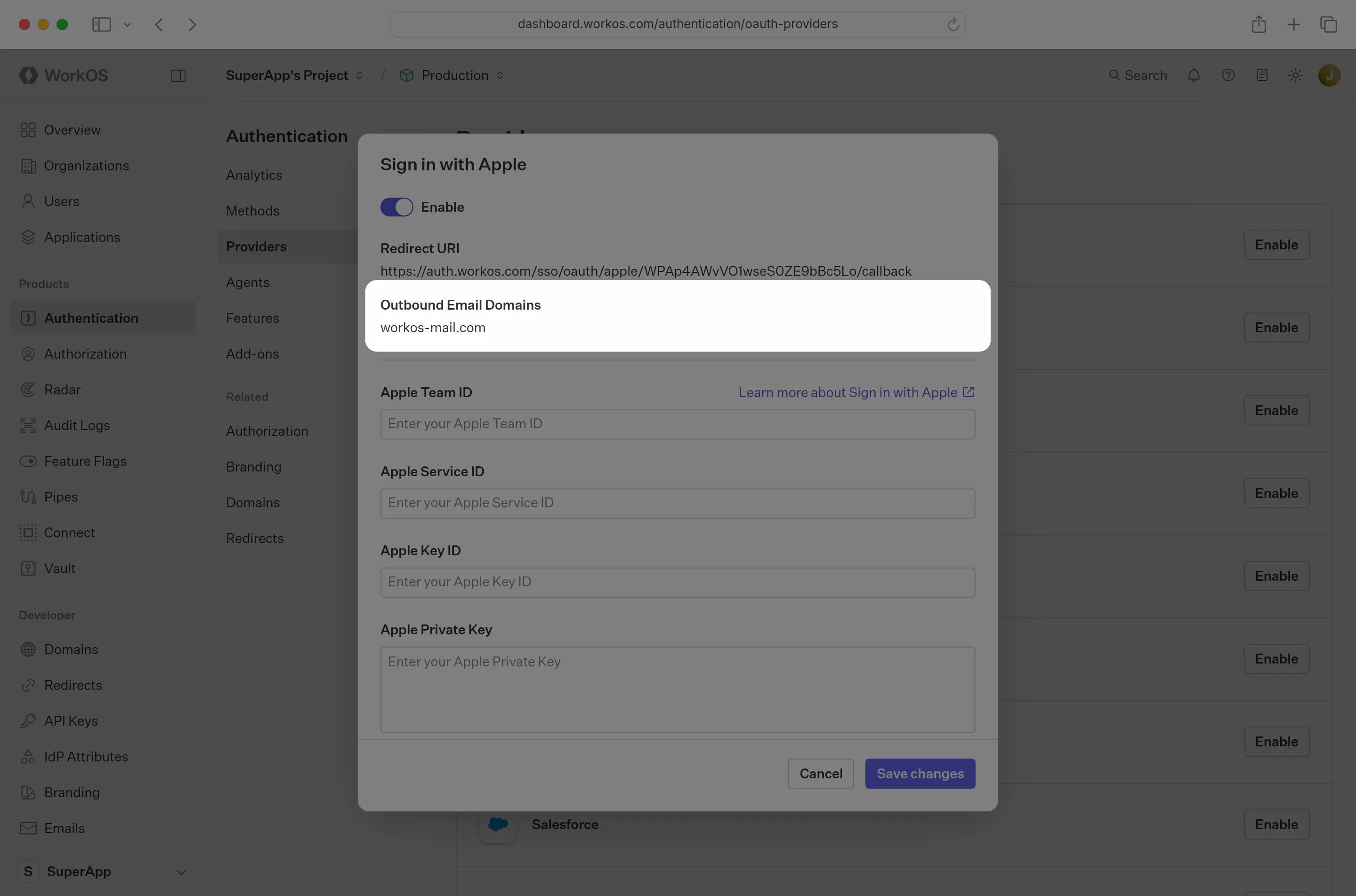Open Related Branding link
The height and width of the screenshot is (896, 1356).
point(253,467)
